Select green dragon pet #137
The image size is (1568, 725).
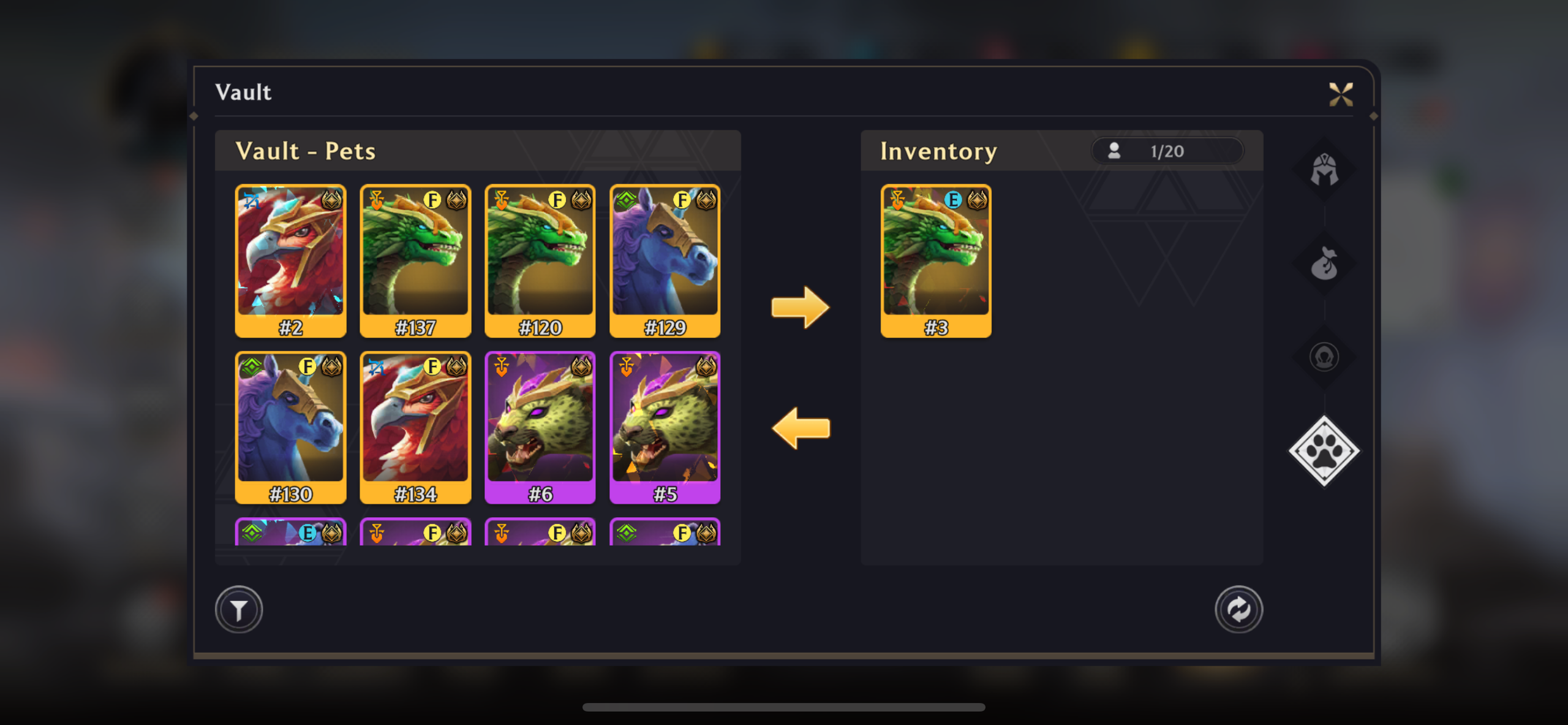point(415,261)
